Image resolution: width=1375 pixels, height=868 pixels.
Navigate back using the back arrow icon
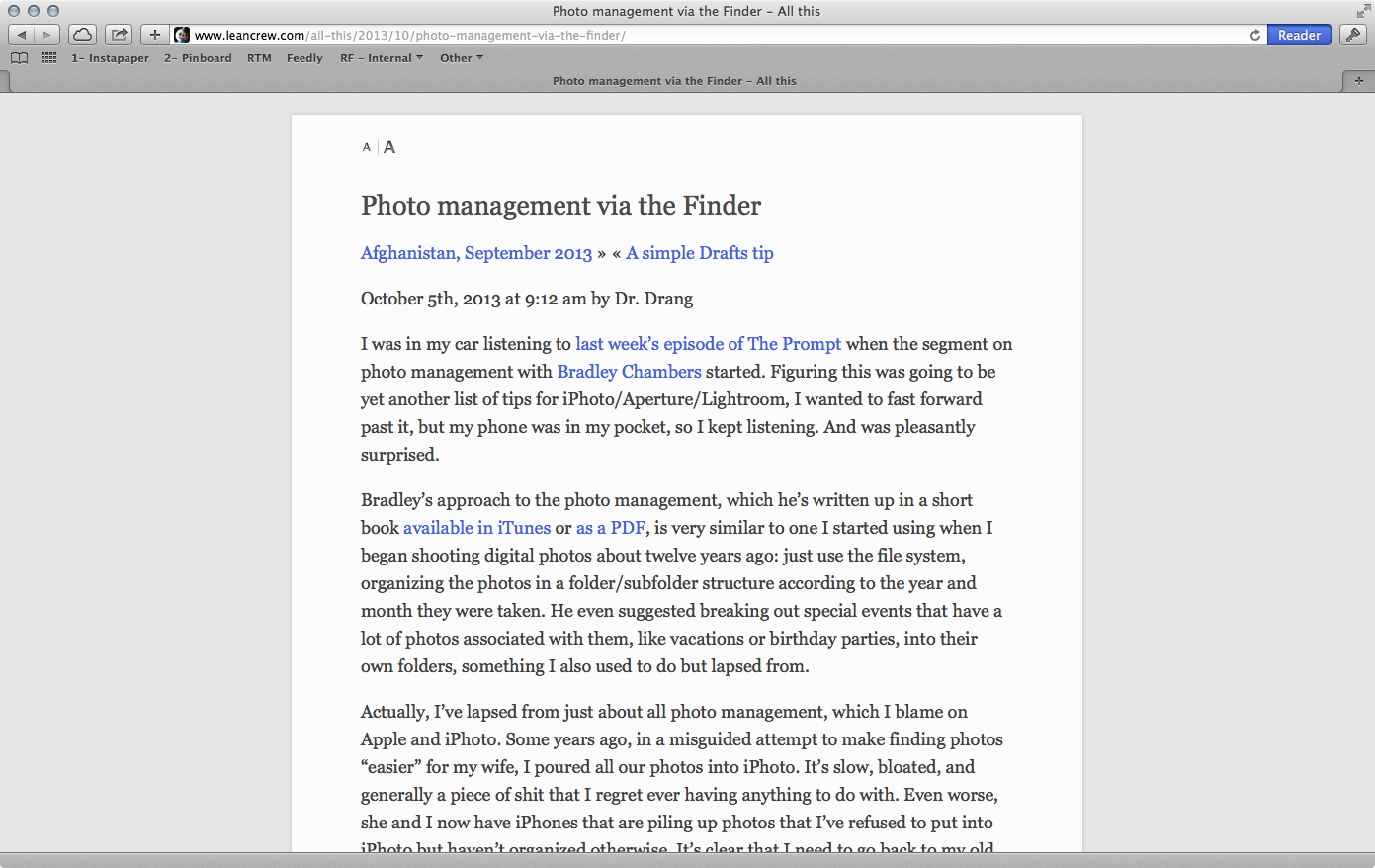tap(21, 34)
